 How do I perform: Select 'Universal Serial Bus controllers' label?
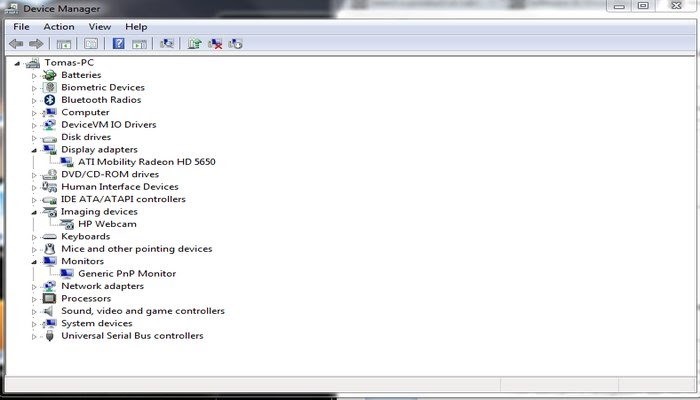[132, 336]
